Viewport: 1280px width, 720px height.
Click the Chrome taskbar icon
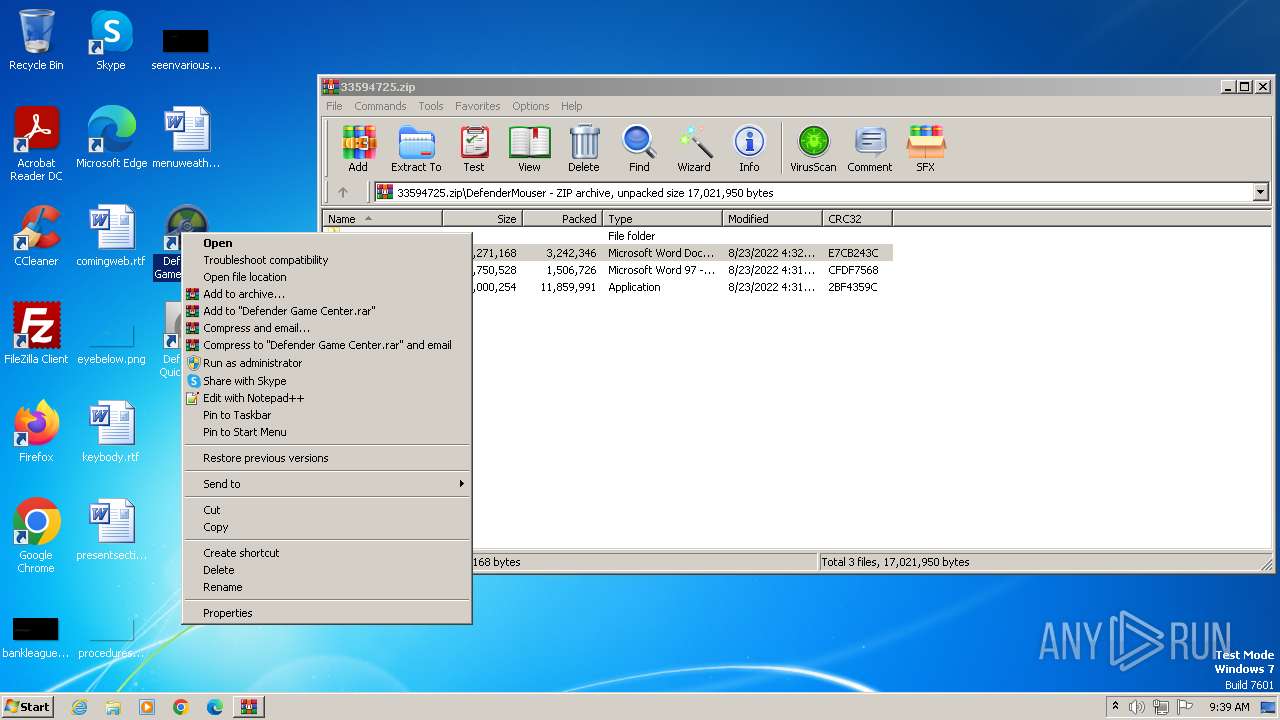(181, 707)
